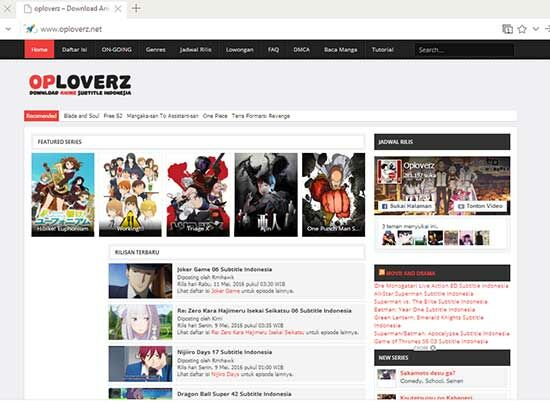Open red Nijiiro Days daftar isi link
The image size is (550, 403).
tap(225, 374)
